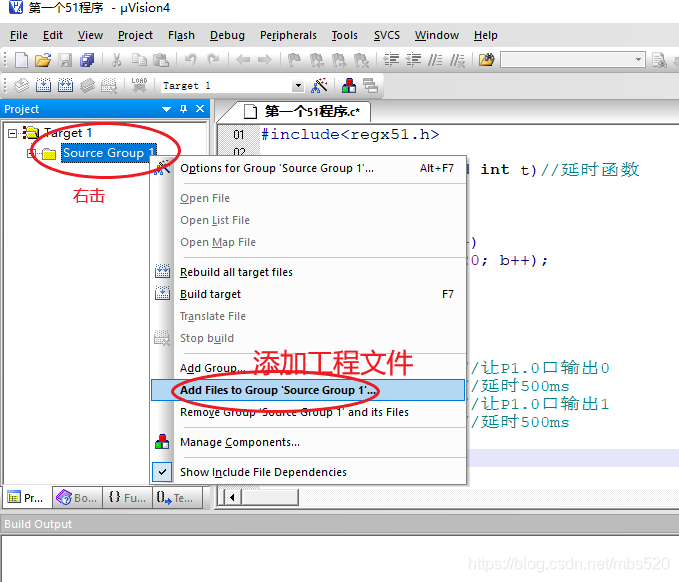
Task: Click the Translate file toolbar icon
Action: (21, 85)
